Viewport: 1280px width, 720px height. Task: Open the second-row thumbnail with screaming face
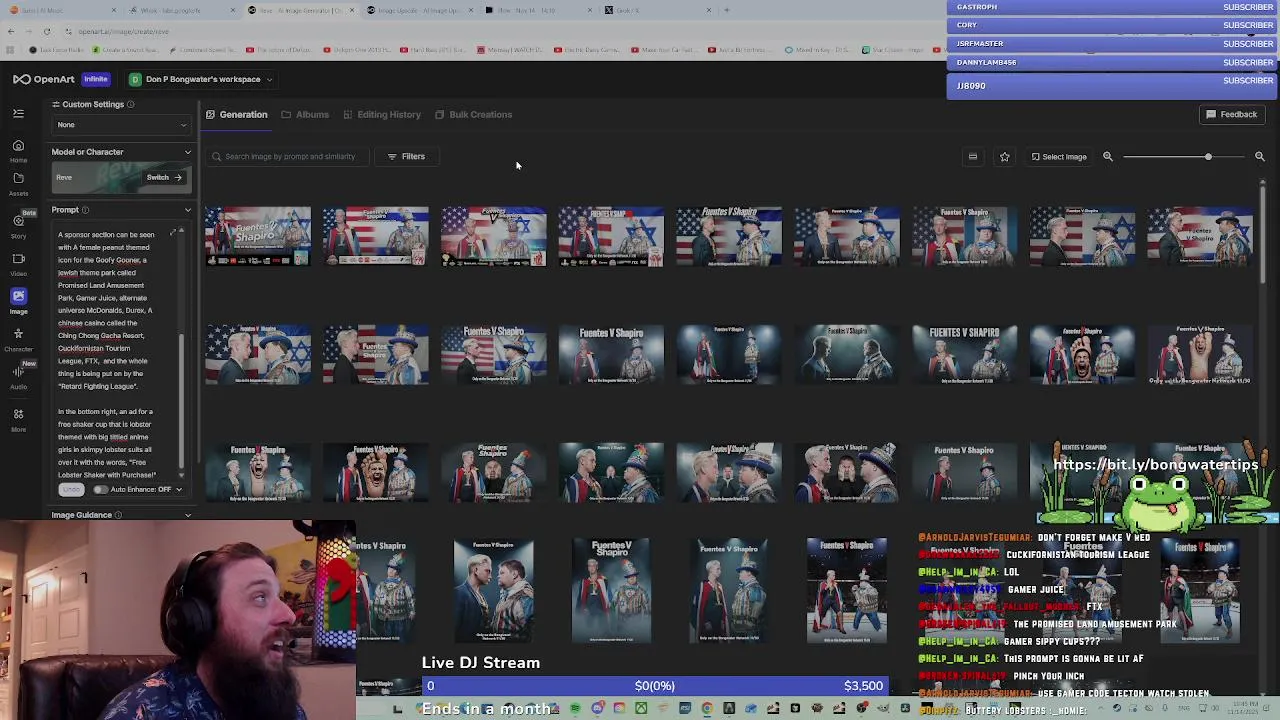1082,355
